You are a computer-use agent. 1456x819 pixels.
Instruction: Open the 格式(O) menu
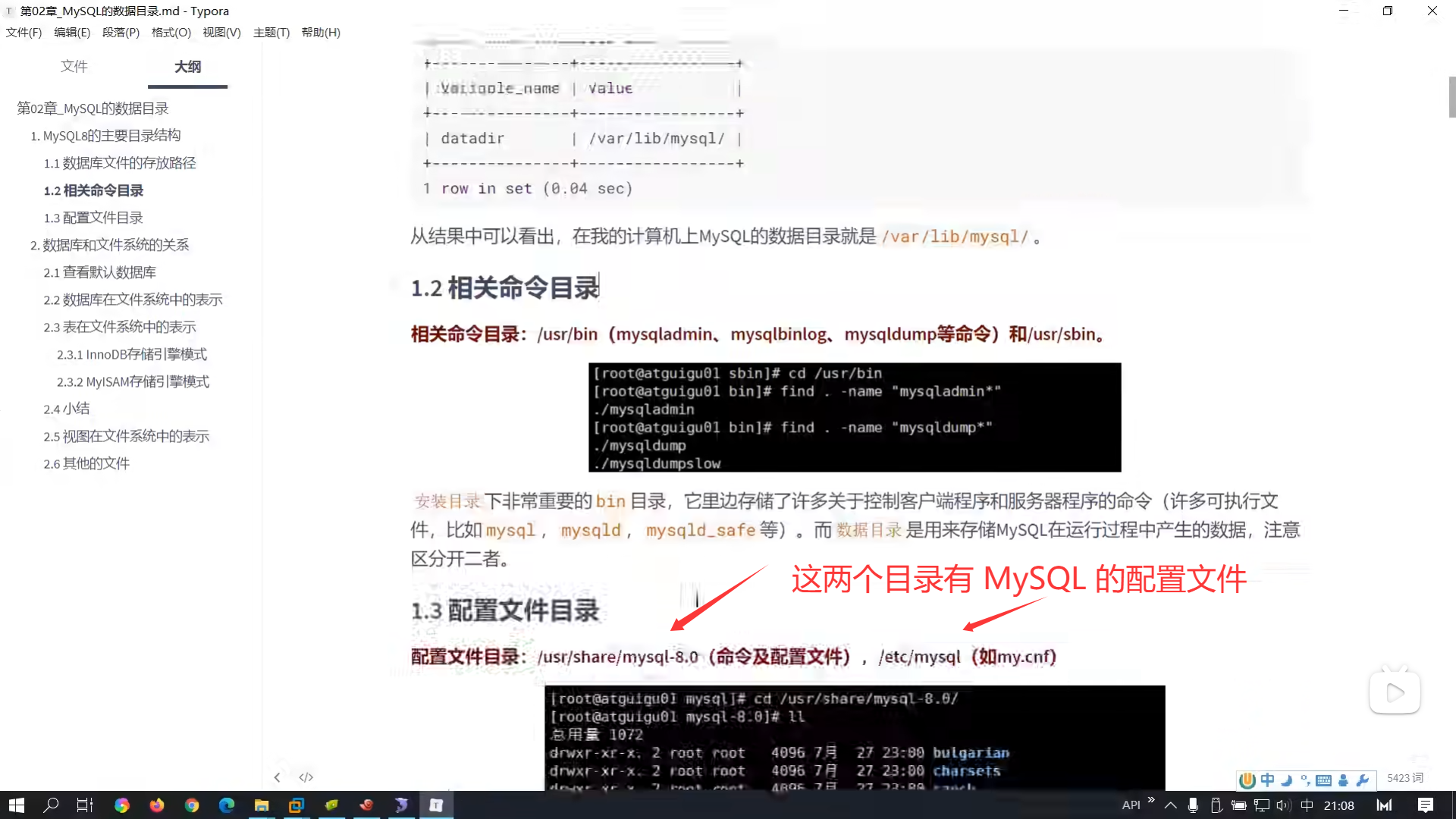pyautogui.click(x=171, y=33)
